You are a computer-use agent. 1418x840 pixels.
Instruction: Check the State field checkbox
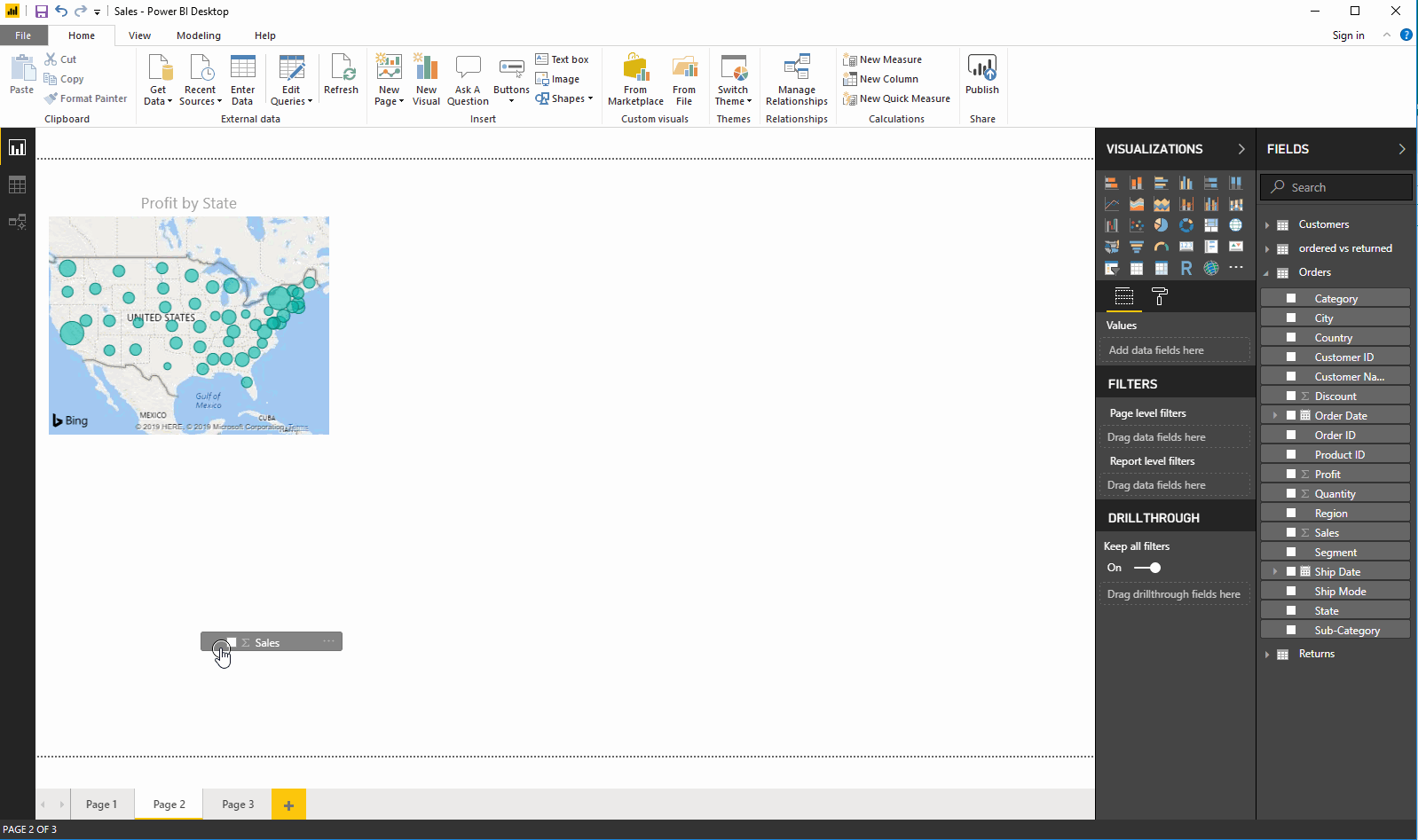click(x=1291, y=610)
